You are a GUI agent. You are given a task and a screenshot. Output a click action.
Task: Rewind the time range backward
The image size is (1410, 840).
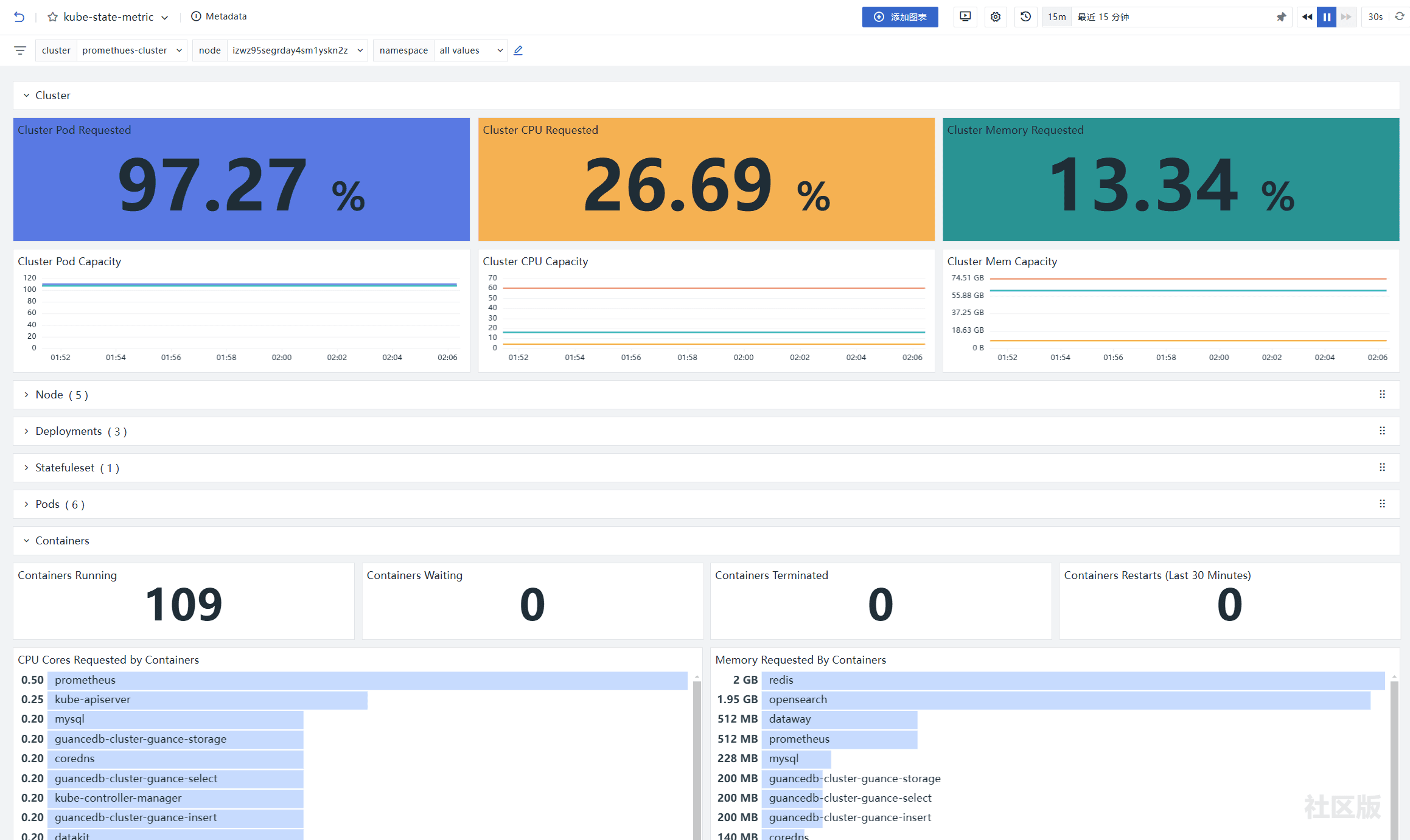(1307, 17)
